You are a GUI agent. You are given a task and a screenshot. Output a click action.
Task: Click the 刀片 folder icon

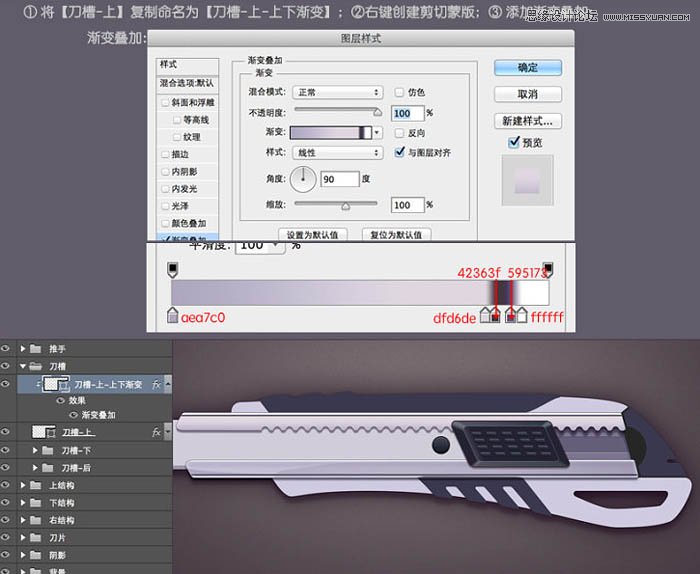(x=35, y=537)
